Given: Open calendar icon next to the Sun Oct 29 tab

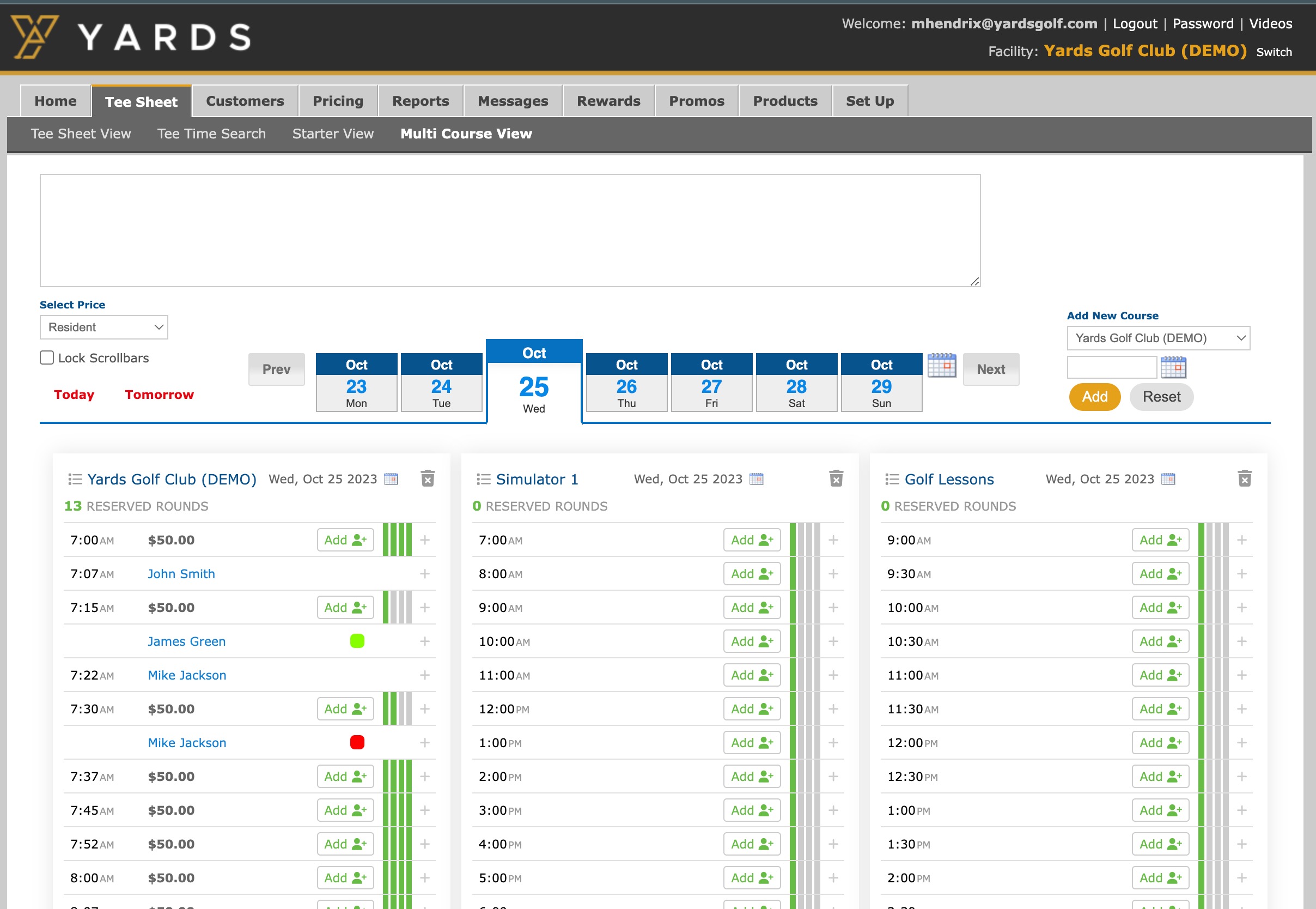Looking at the screenshot, I should [941, 366].
